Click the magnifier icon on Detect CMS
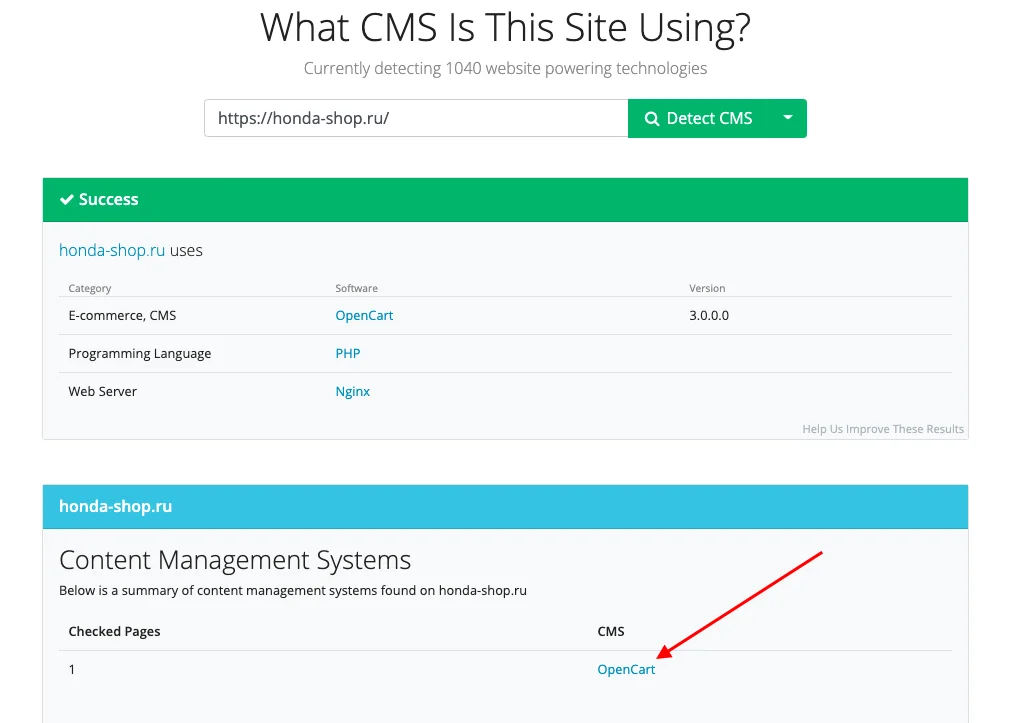Viewport: 1036px width, 723px height. (652, 119)
